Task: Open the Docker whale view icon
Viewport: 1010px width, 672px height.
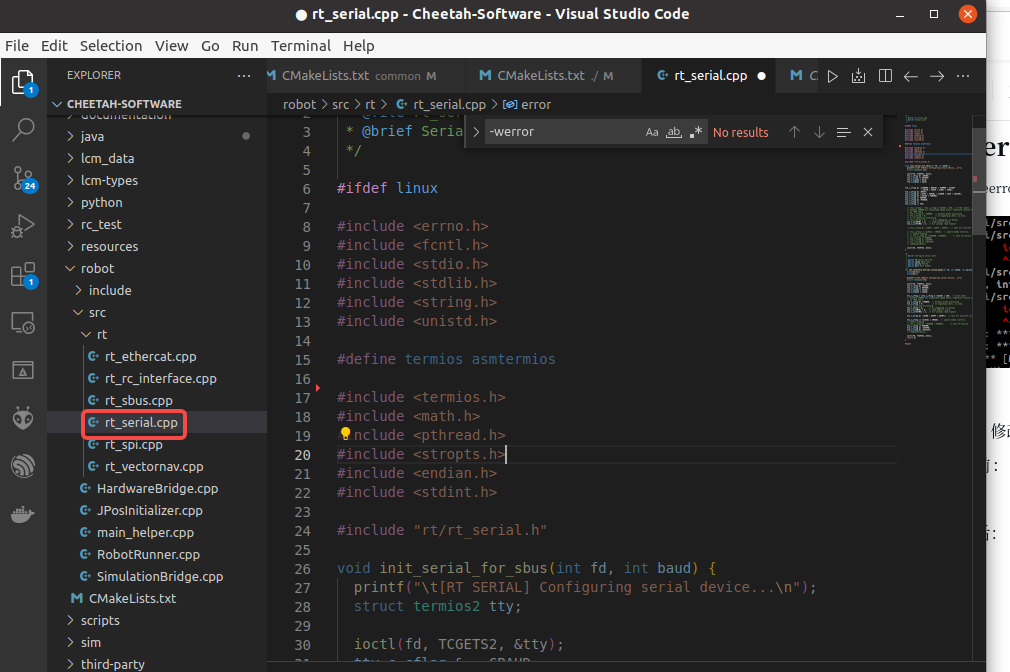Action: [x=23, y=514]
